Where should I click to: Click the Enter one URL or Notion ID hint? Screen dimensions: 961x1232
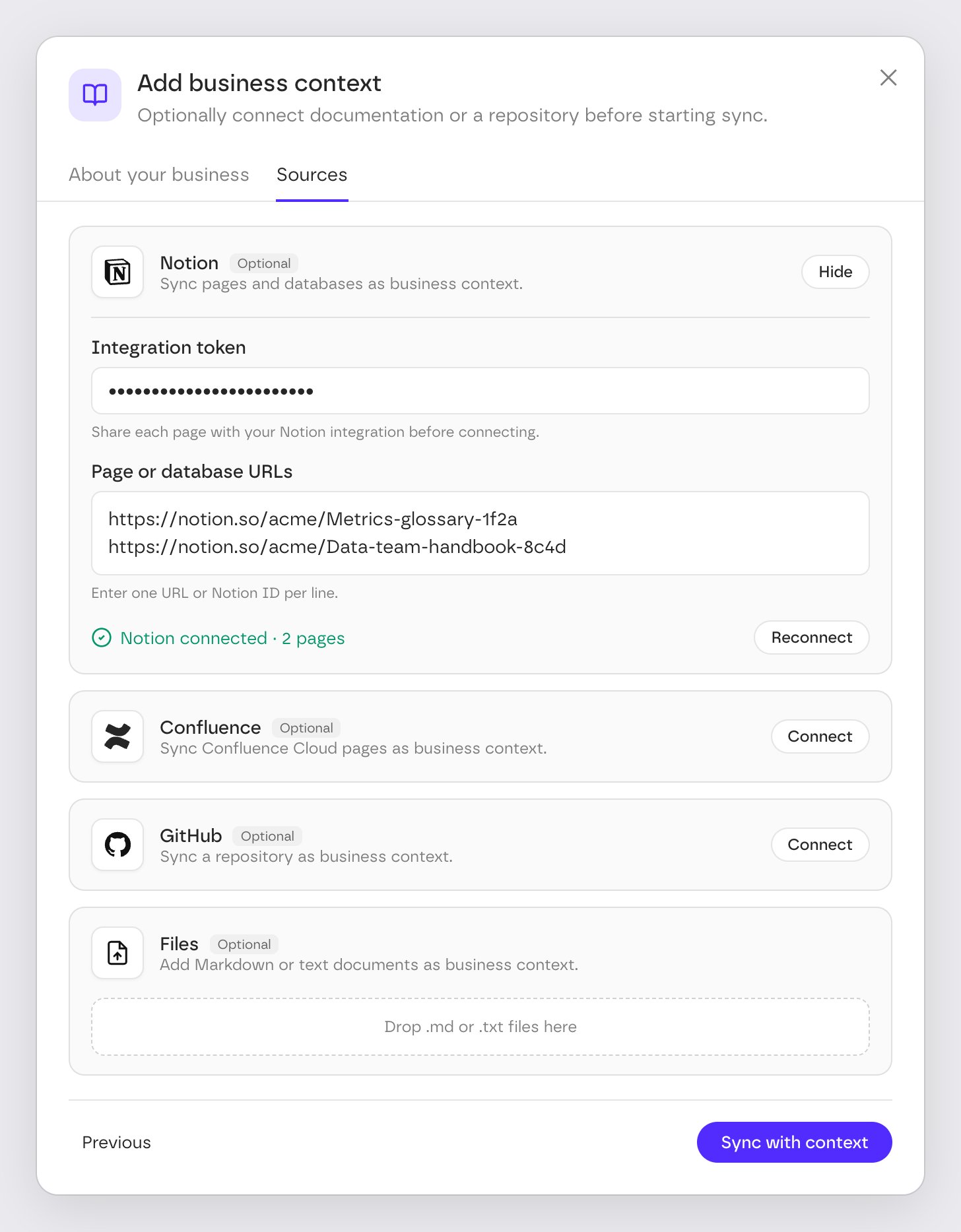(215, 593)
